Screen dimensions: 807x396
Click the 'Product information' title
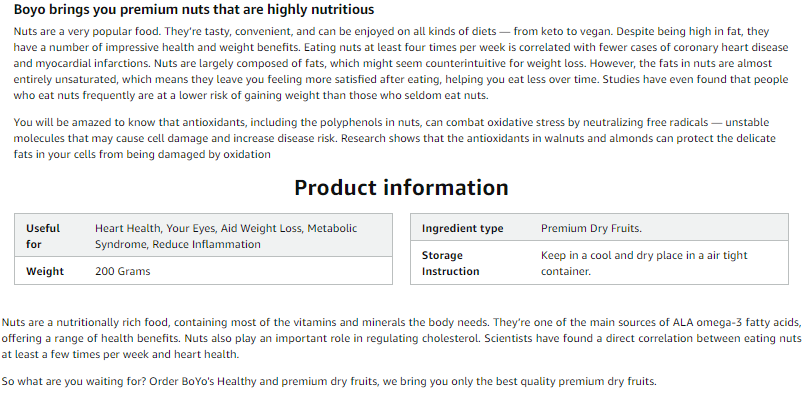[x=401, y=187]
